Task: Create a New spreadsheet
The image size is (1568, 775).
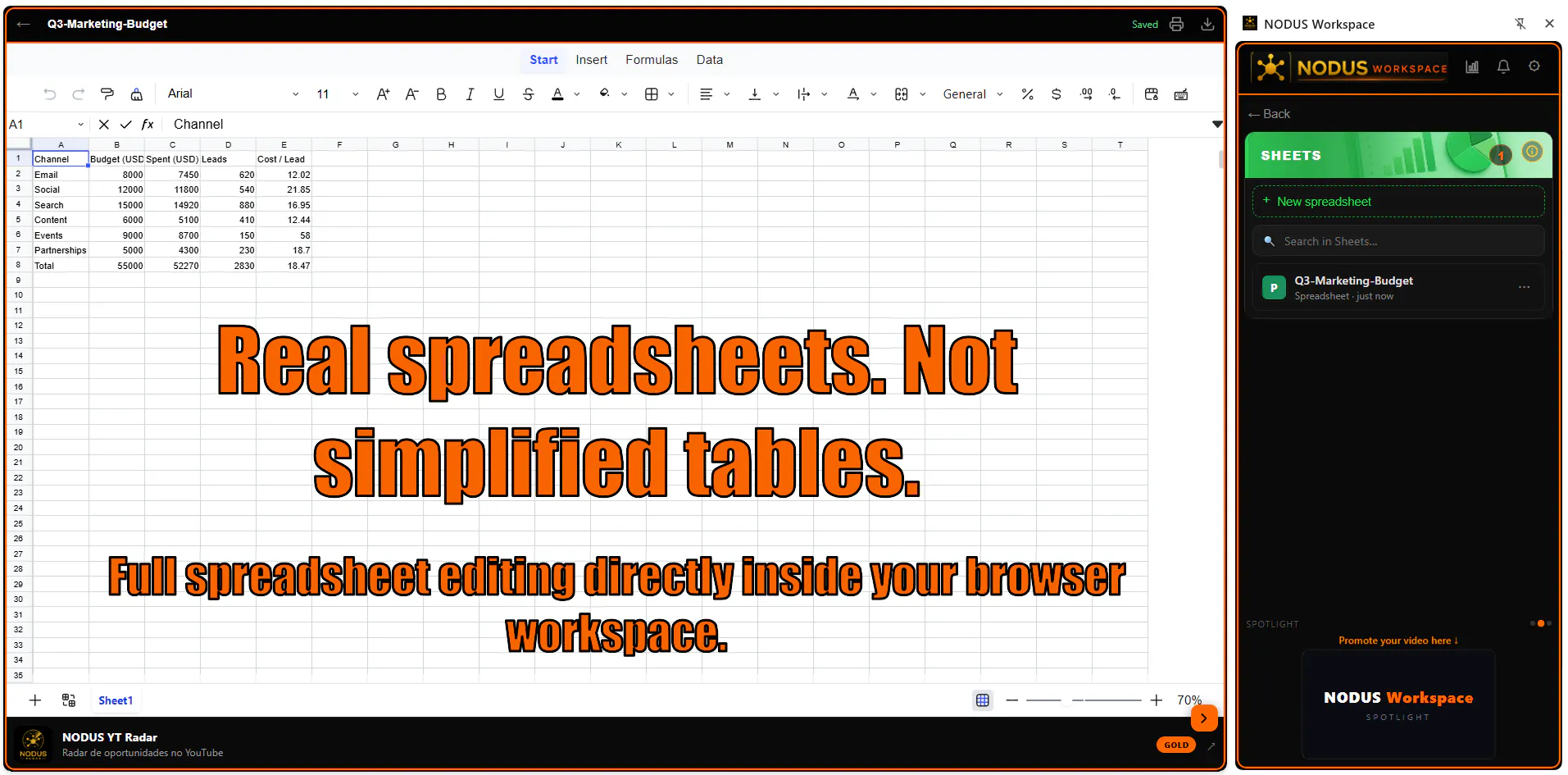Action: [x=1398, y=202]
